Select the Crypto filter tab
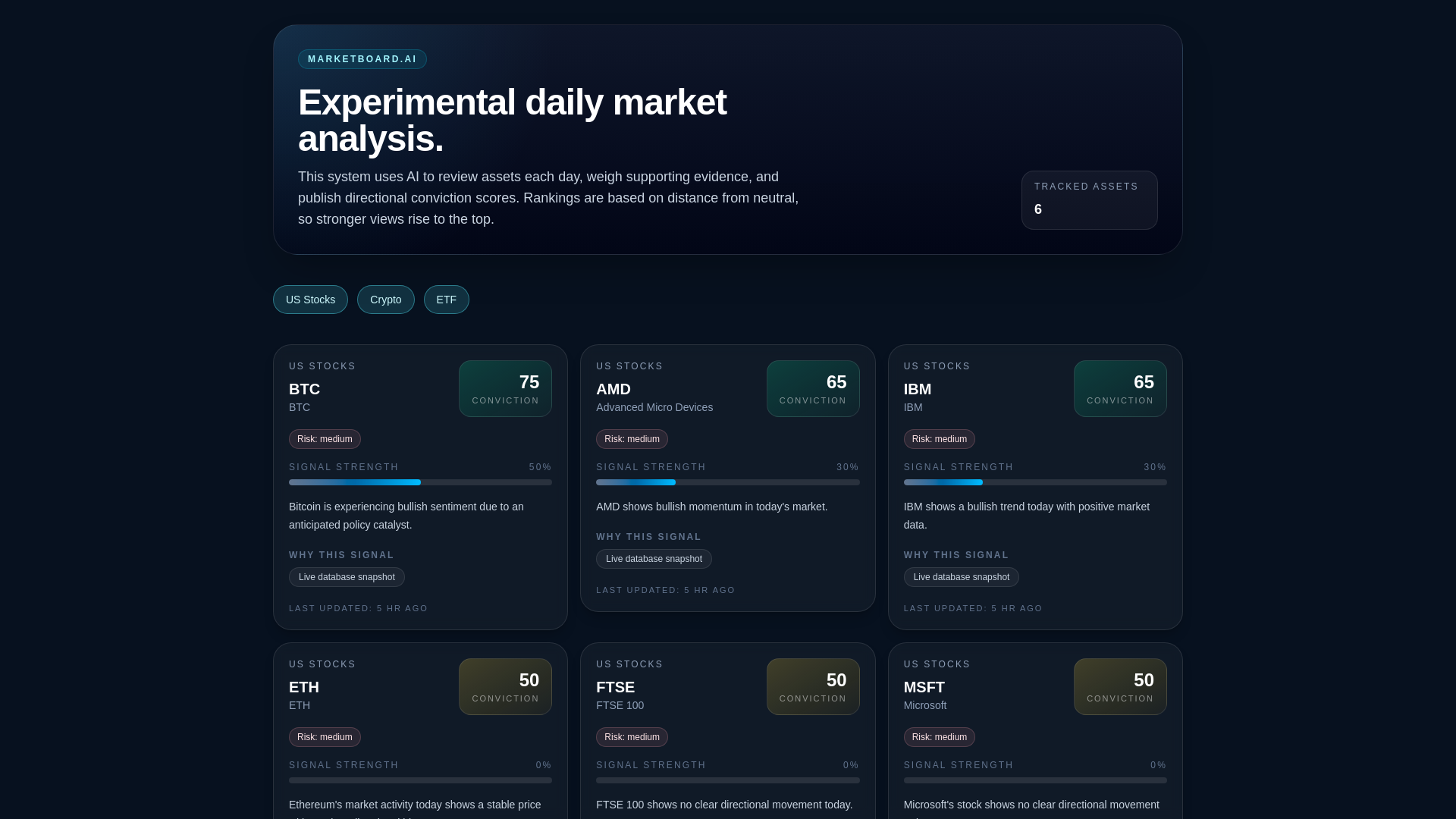1456x819 pixels. pos(385,300)
